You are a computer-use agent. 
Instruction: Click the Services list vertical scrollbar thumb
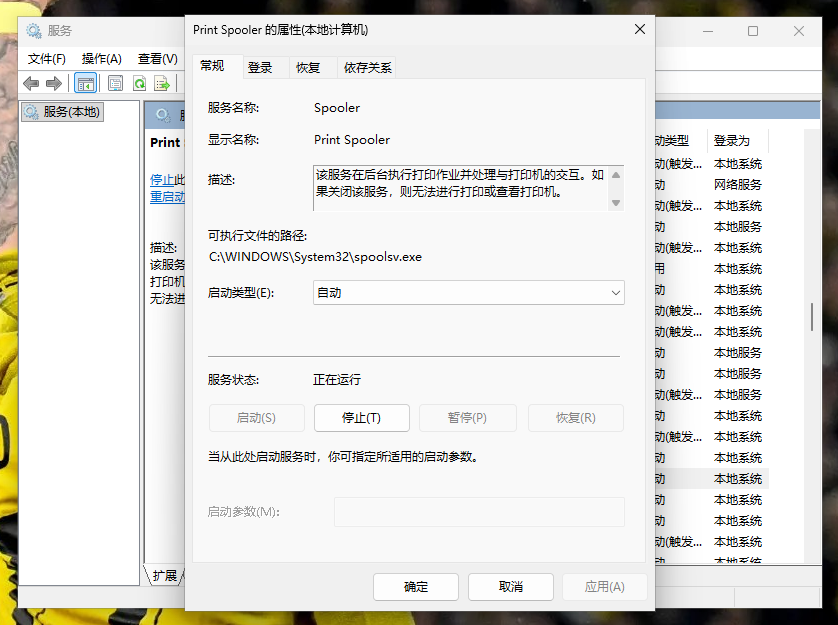[812, 317]
